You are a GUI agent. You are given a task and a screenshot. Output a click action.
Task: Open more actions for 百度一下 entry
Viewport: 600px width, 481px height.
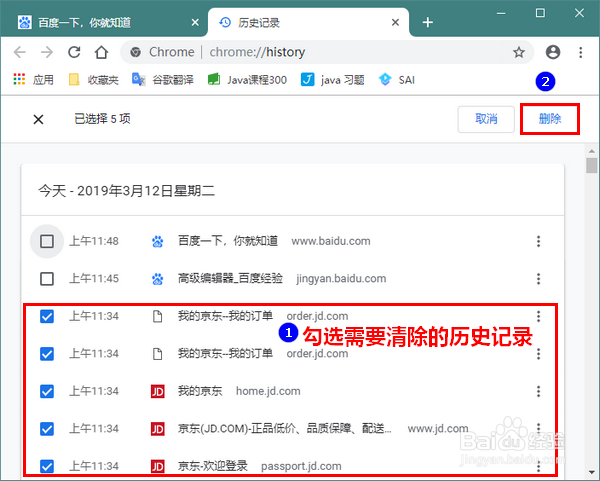pyautogui.click(x=538, y=241)
